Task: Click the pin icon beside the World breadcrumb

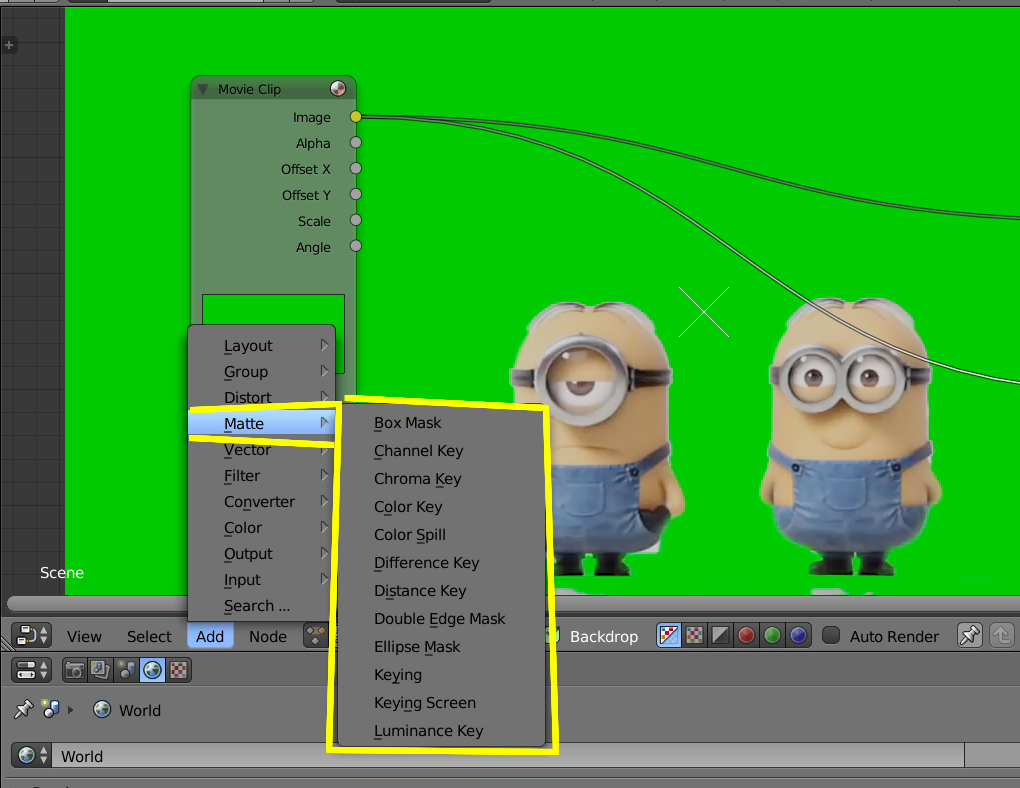Action: pos(24,709)
